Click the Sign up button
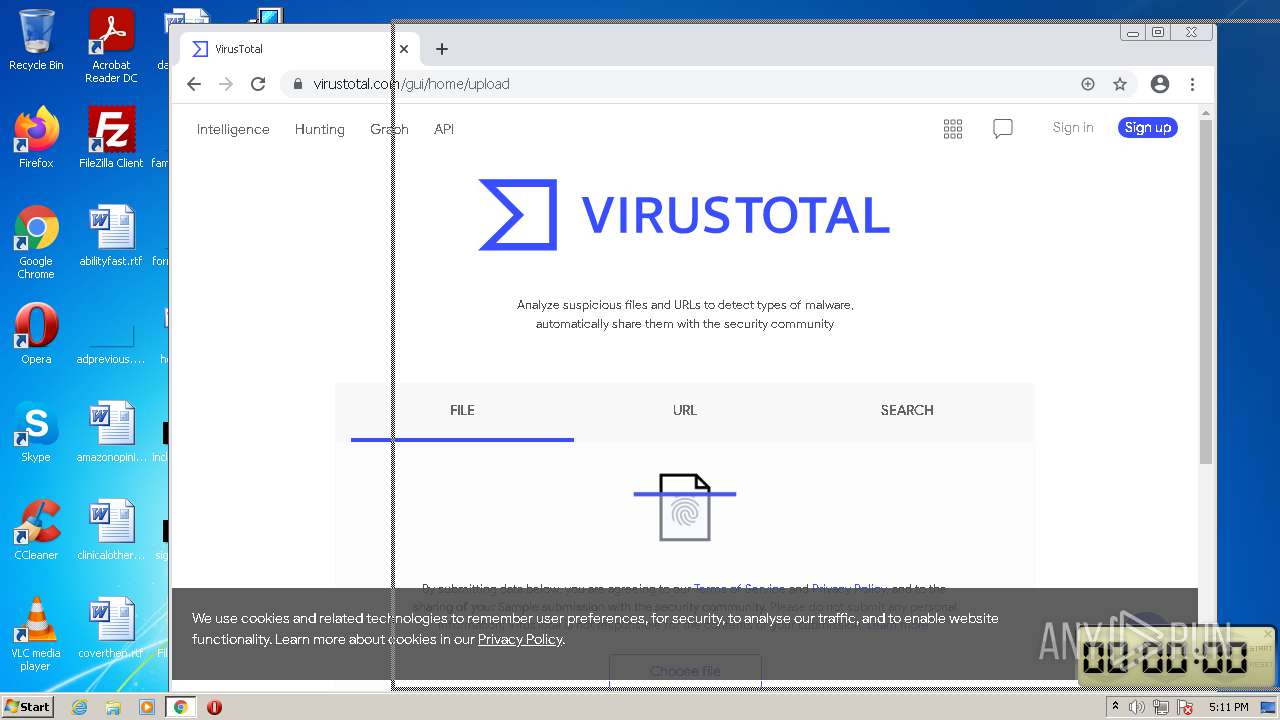The image size is (1280, 720). click(x=1148, y=127)
